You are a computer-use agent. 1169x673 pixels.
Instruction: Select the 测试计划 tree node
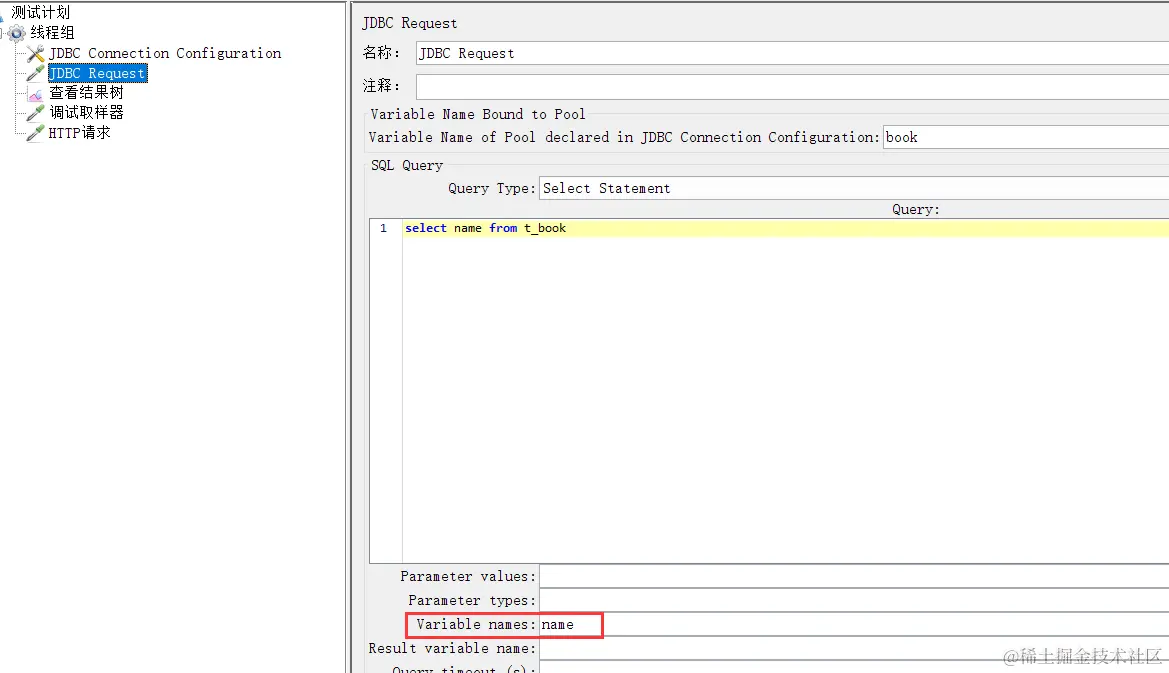pos(40,13)
